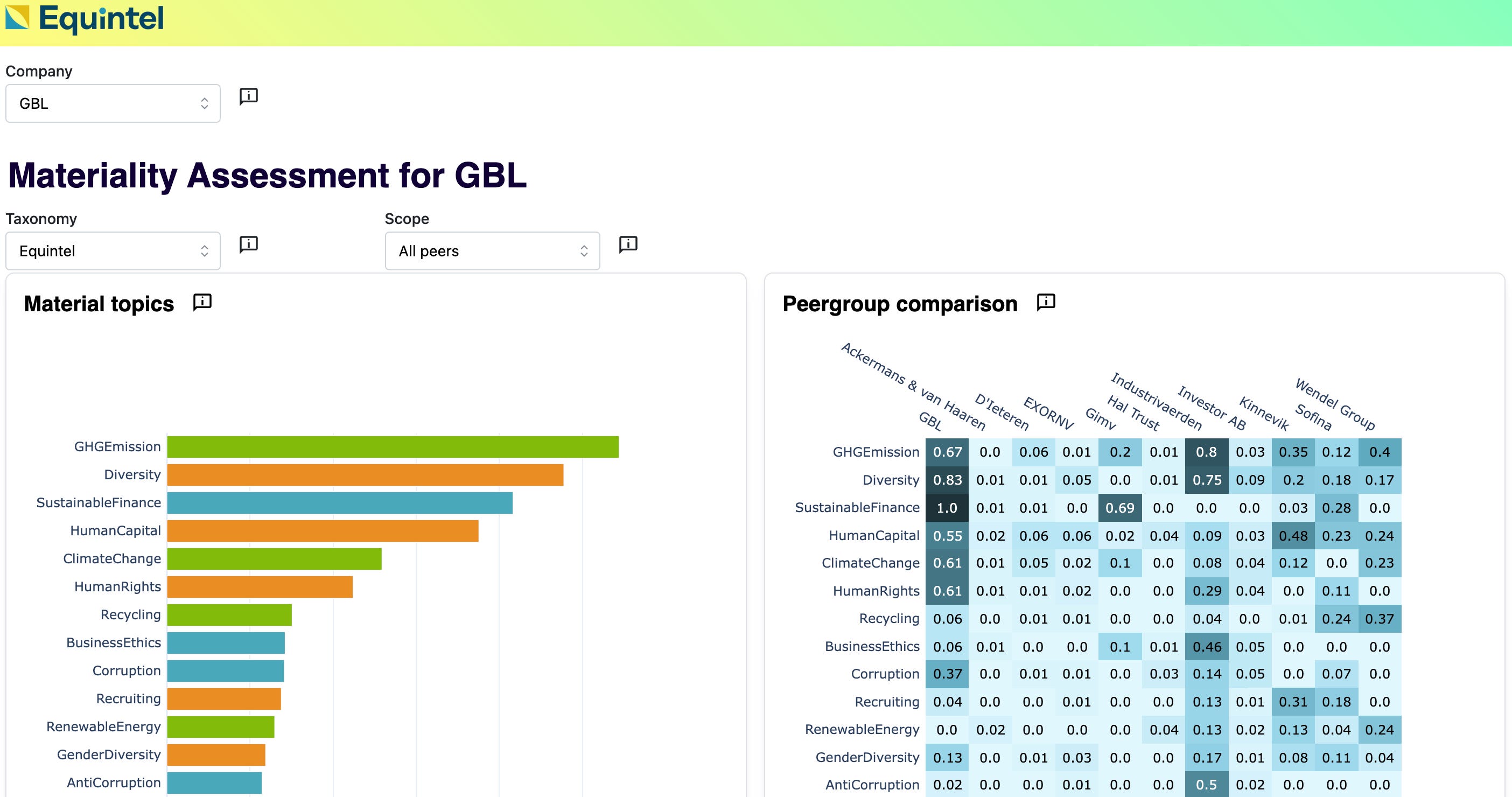
Task: Click SustainableFinance label in bar chart
Action: pyautogui.click(x=99, y=502)
